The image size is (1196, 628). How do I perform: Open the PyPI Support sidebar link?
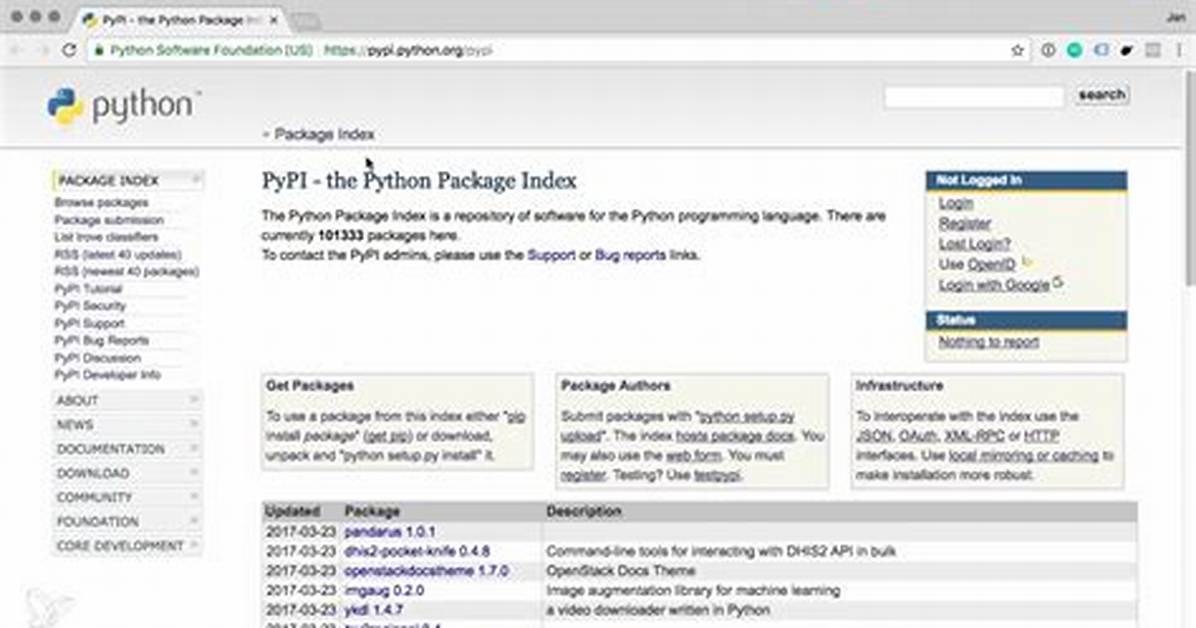[x=89, y=324]
